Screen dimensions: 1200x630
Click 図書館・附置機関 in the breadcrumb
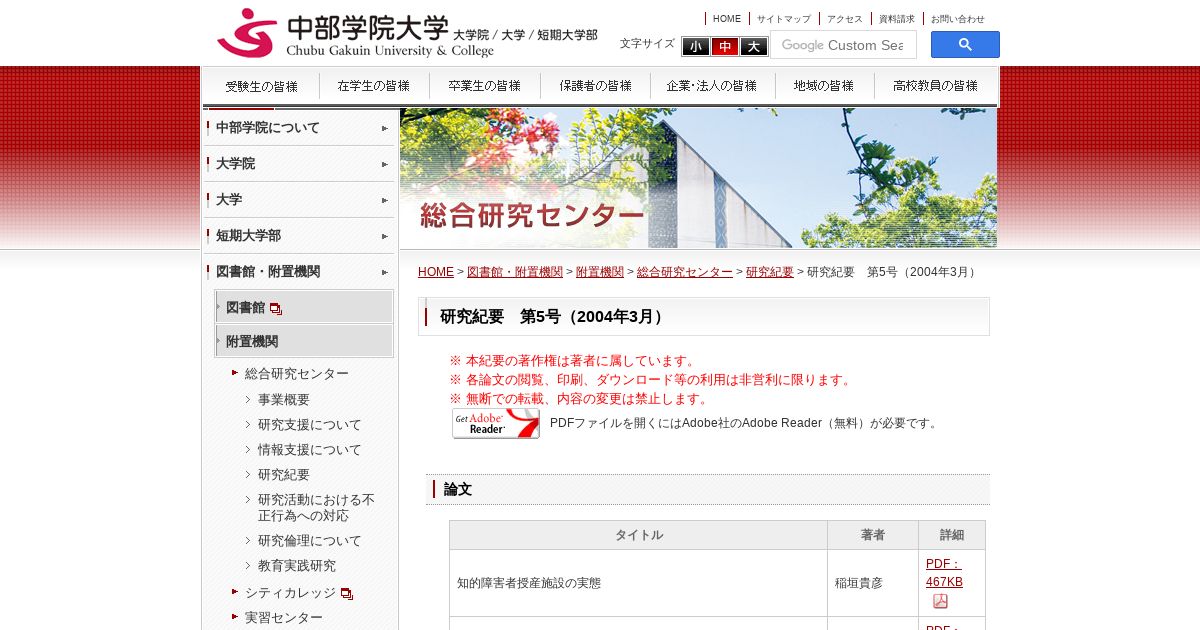click(x=515, y=272)
